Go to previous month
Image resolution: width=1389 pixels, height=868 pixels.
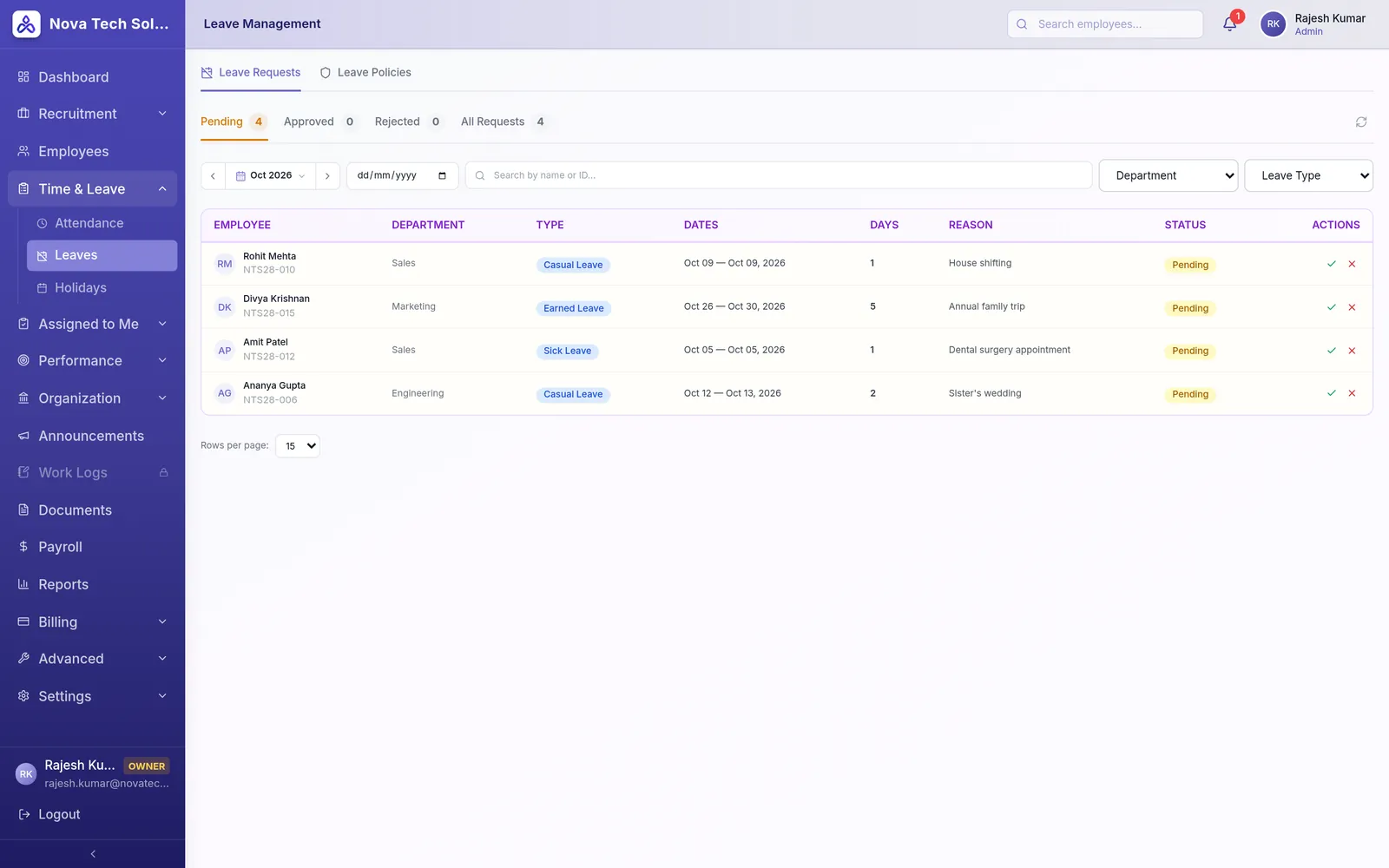pyautogui.click(x=213, y=175)
